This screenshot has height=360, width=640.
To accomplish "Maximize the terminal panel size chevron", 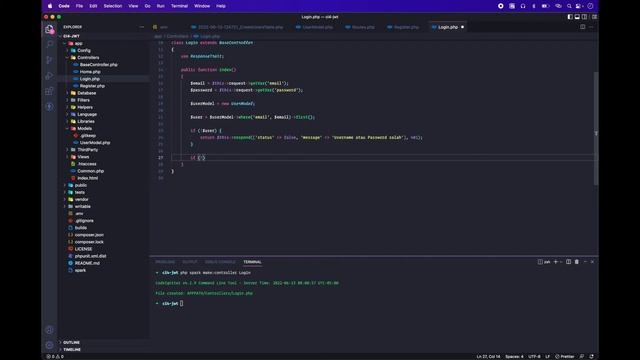I will pos(585,262).
